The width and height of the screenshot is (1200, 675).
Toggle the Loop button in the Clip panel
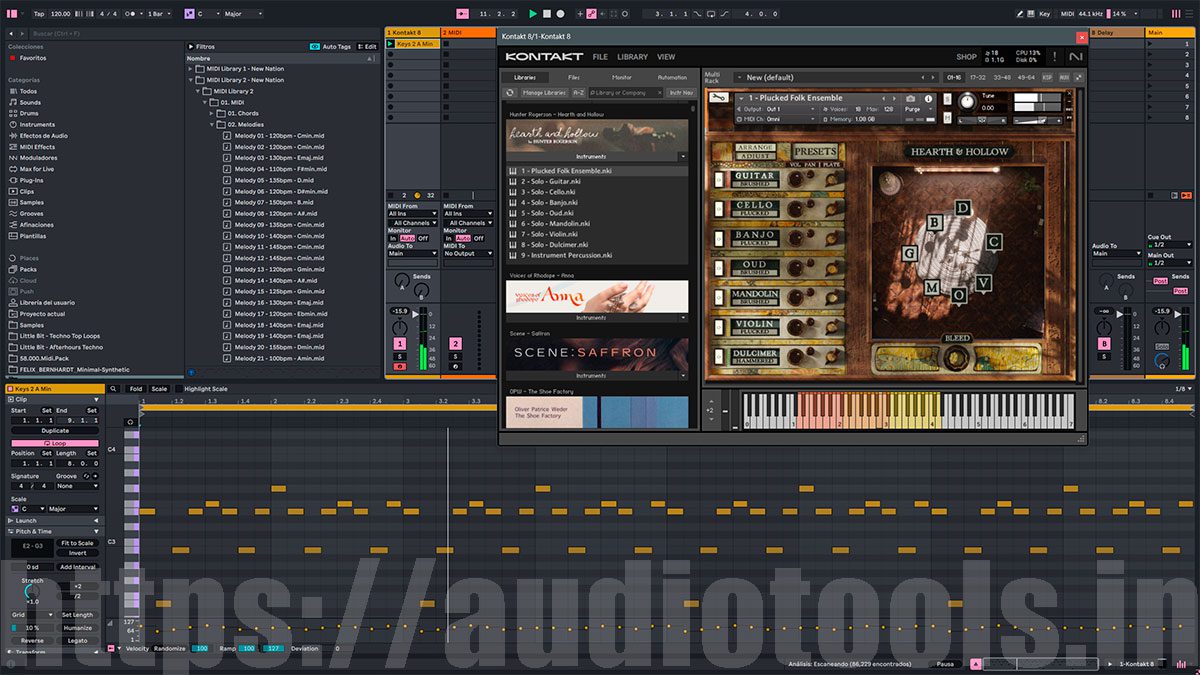[x=55, y=443]
